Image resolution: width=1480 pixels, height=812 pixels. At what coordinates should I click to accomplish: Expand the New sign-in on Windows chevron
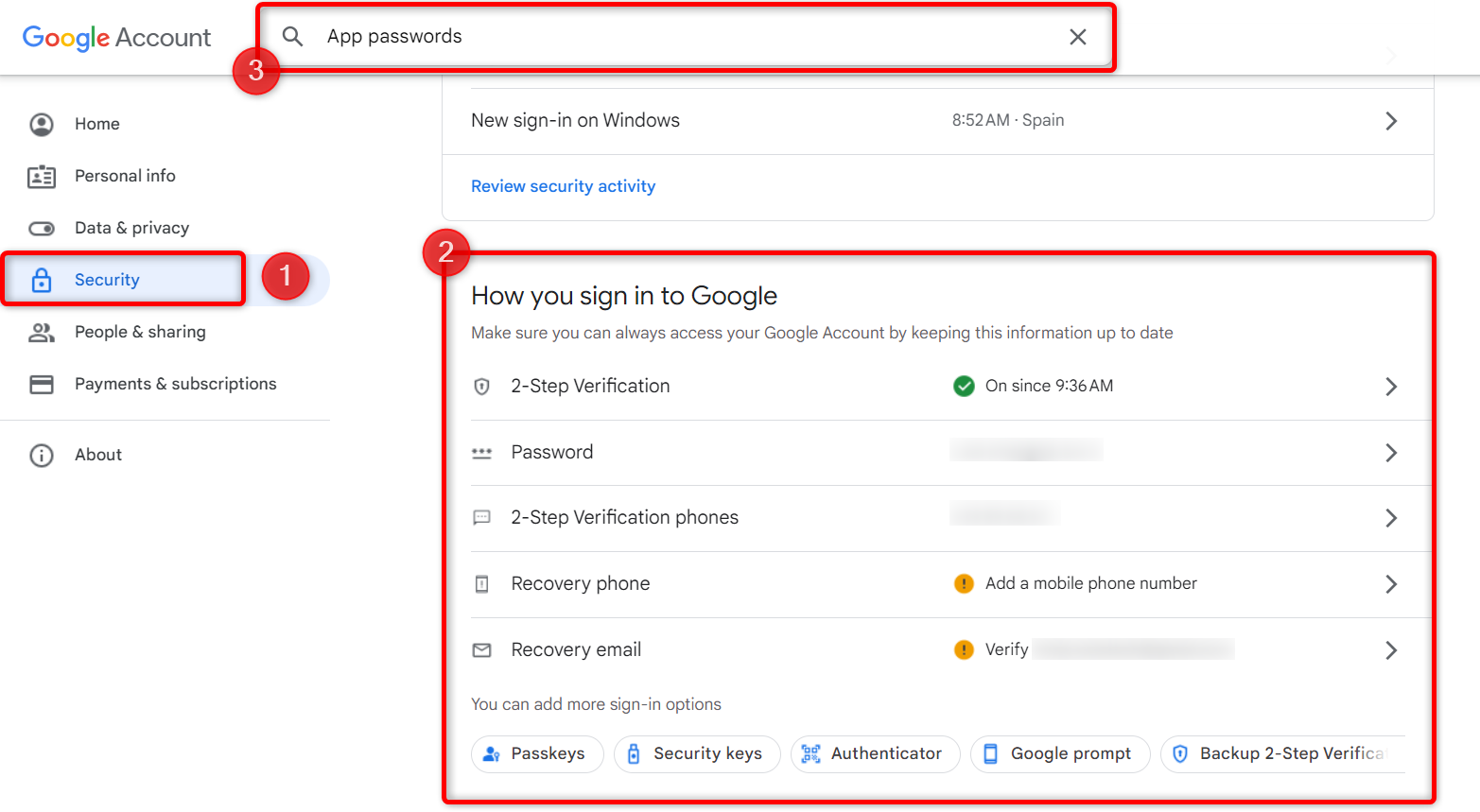(x=1391, y=121)
